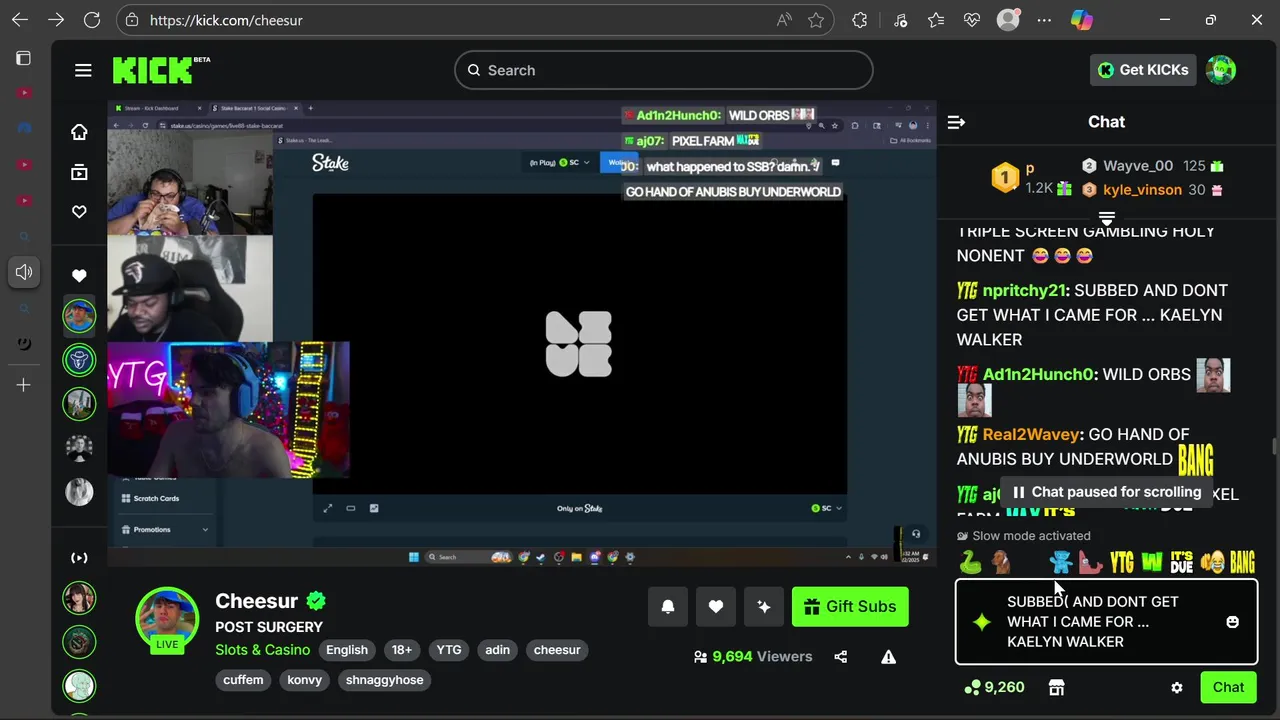Click the 18+ tag
Screen dimensions: 1280x720
(x=402, y=650)
